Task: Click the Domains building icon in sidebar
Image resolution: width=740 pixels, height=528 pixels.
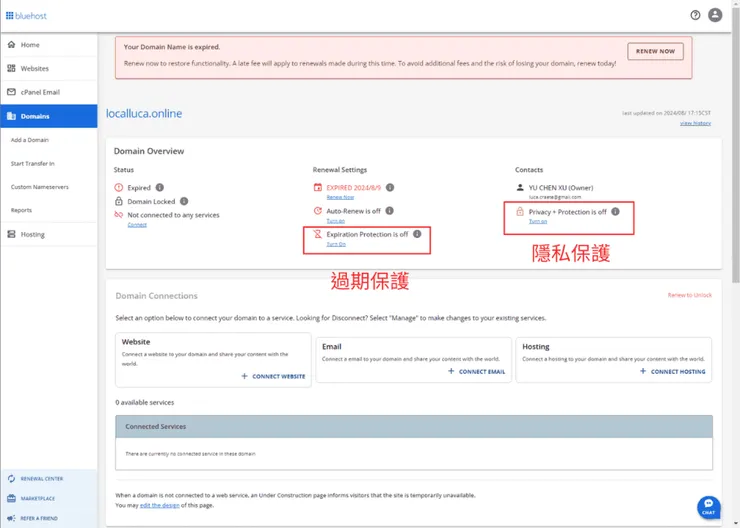Action: click(11, 116)
